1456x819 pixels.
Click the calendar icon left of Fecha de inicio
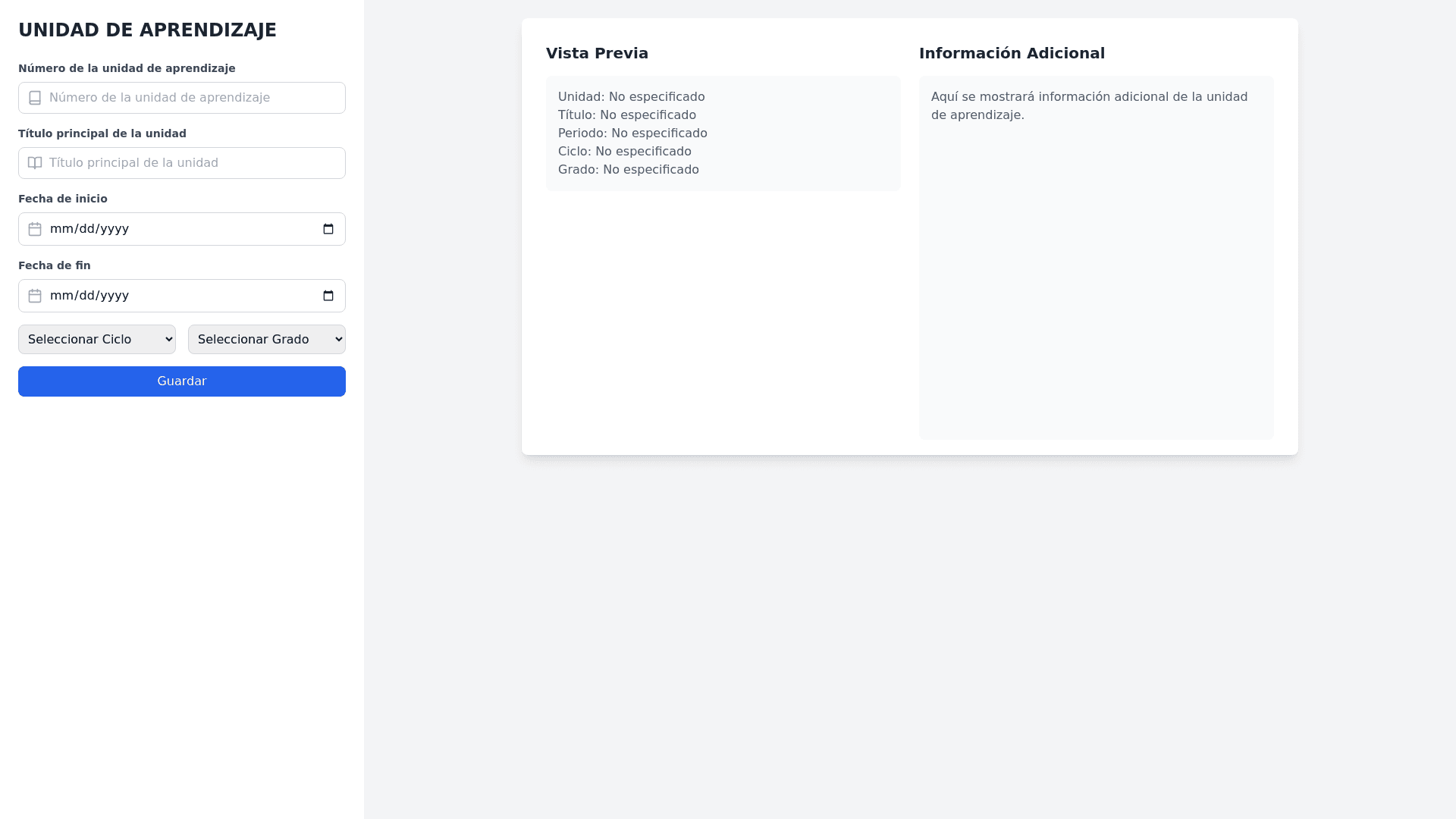35,229
